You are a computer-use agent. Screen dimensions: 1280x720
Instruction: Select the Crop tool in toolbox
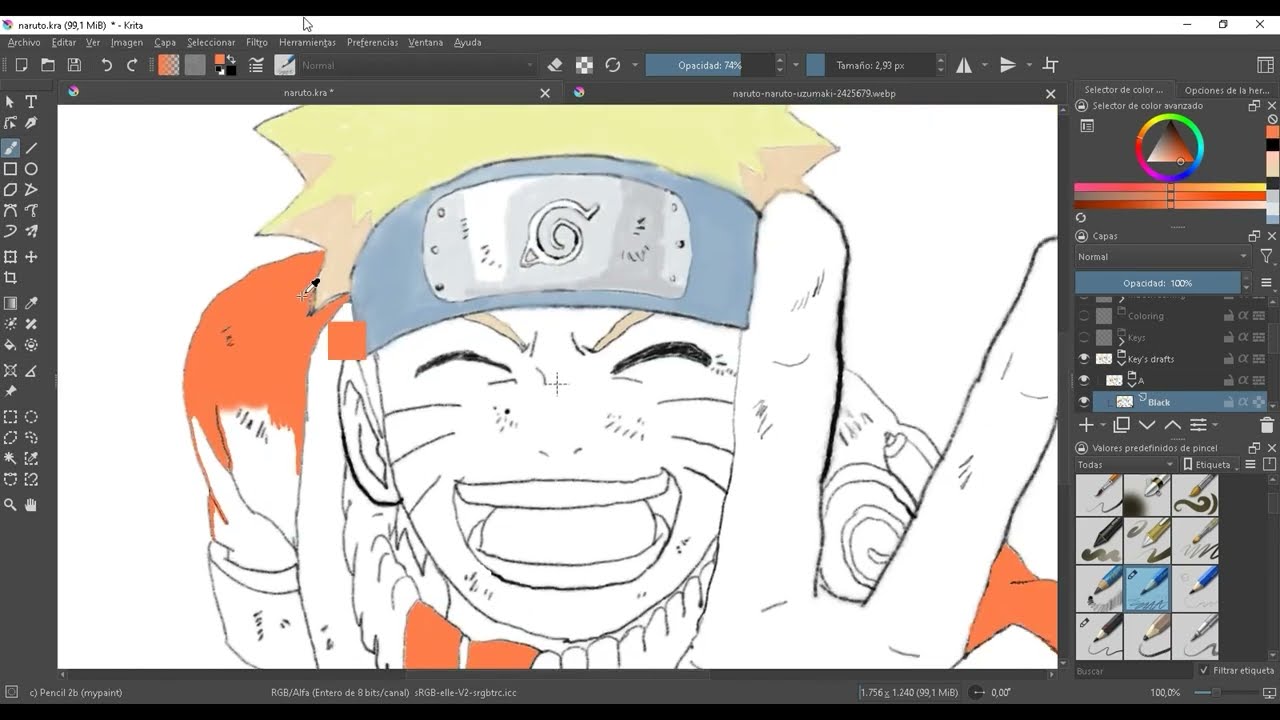pyautogui.click(x=10, y=278)
